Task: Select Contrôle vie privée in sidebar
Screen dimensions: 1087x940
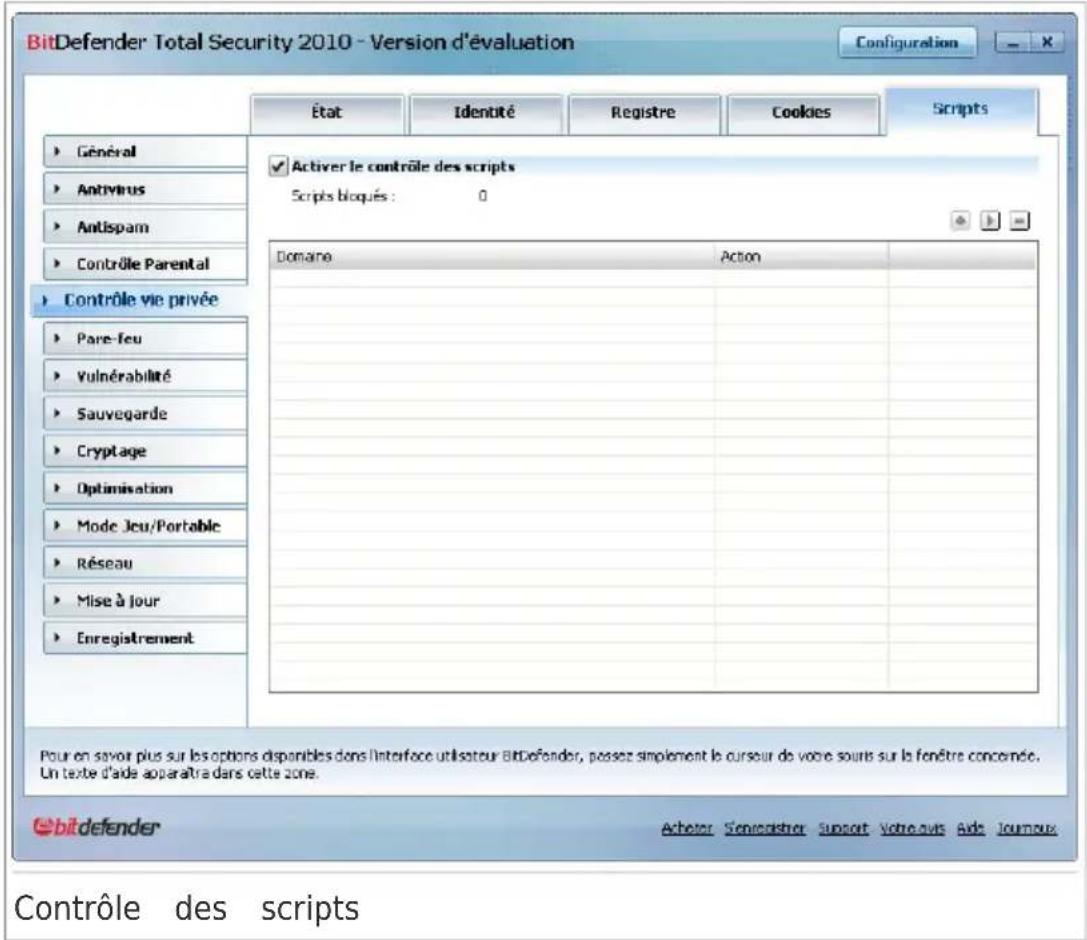Action: 140,300
